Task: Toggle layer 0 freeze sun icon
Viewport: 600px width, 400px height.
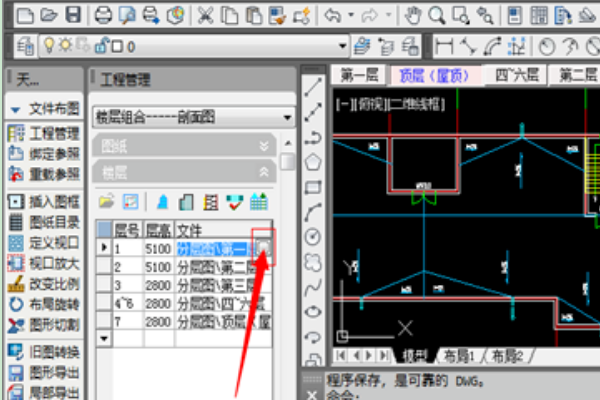Action: click(65, 45)
